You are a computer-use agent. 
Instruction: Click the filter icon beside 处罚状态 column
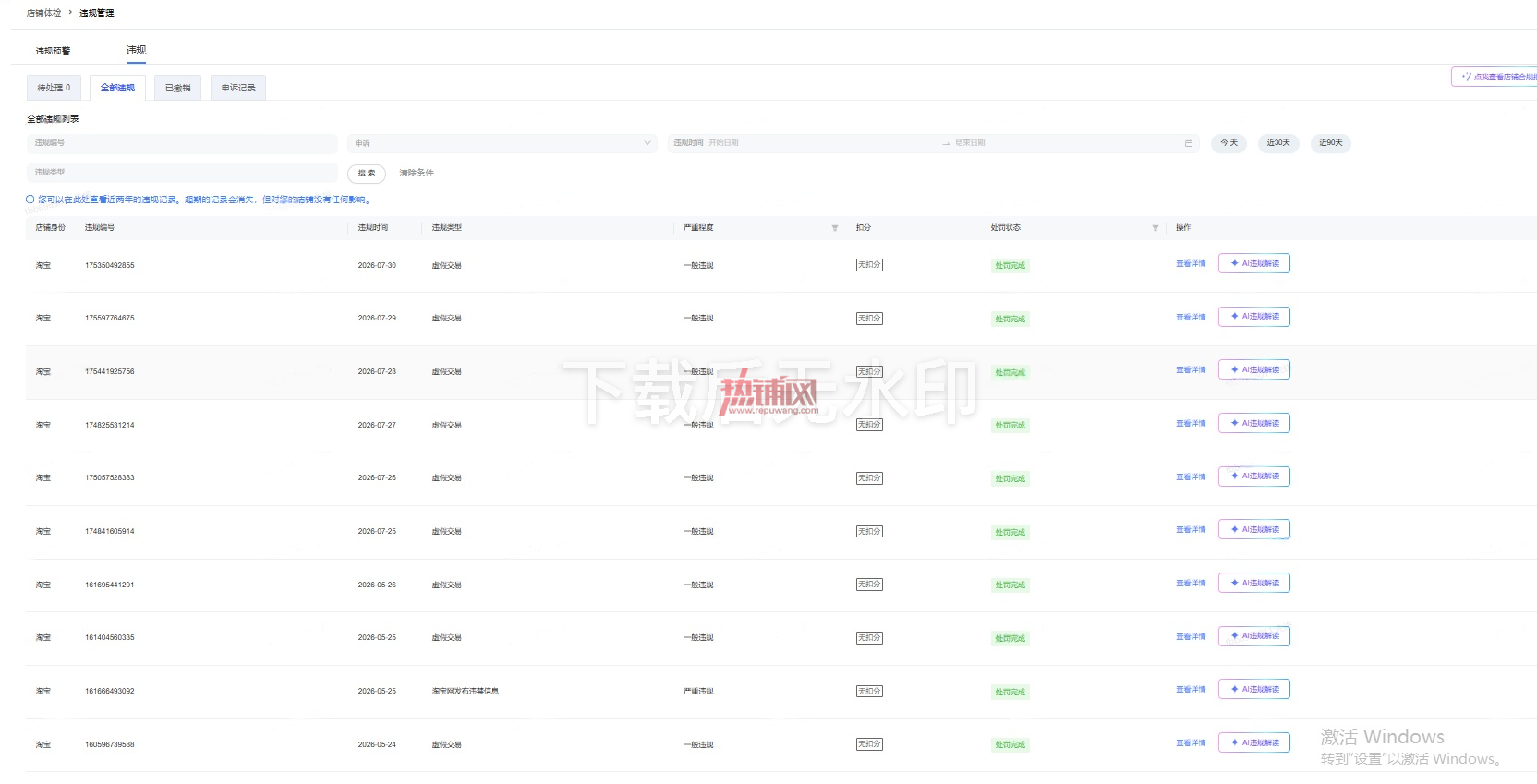click(1155, 228)
